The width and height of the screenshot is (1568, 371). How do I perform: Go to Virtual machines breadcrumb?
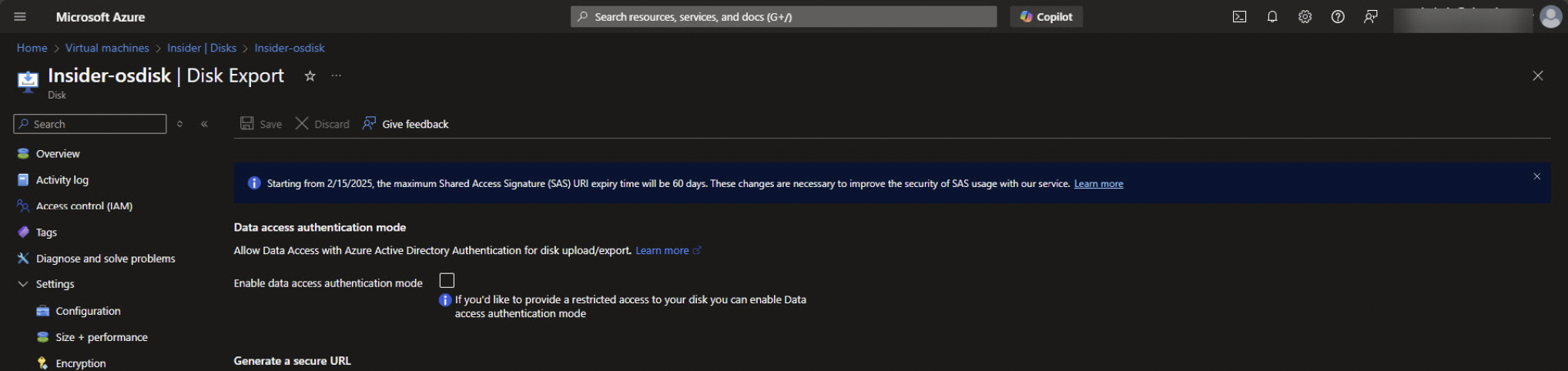click(x=107, y=48)
